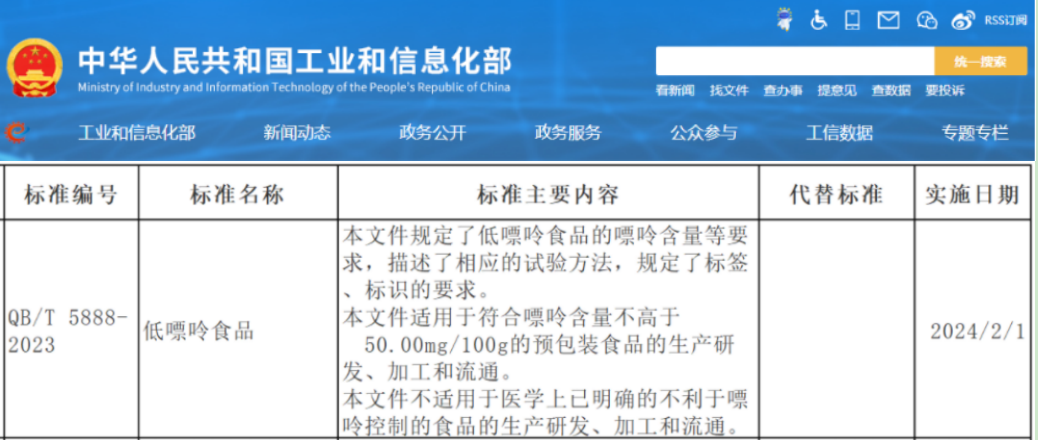The image size is (1038, 440).
Task: Click the Weibo icon in header
Action: click(x=962, y=19)
